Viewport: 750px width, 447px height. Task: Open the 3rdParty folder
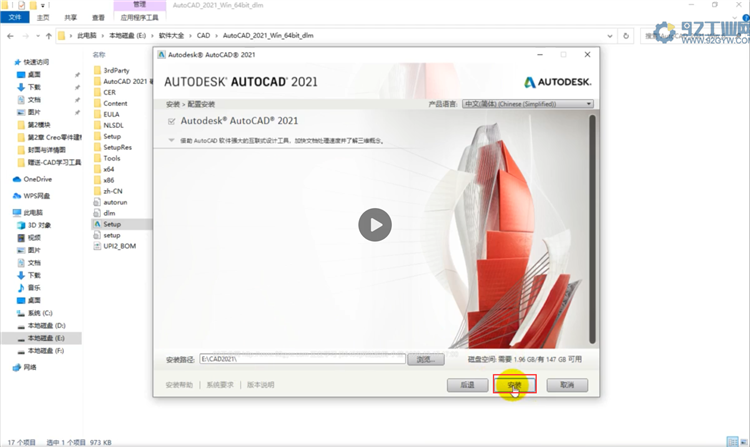[116, 70]
